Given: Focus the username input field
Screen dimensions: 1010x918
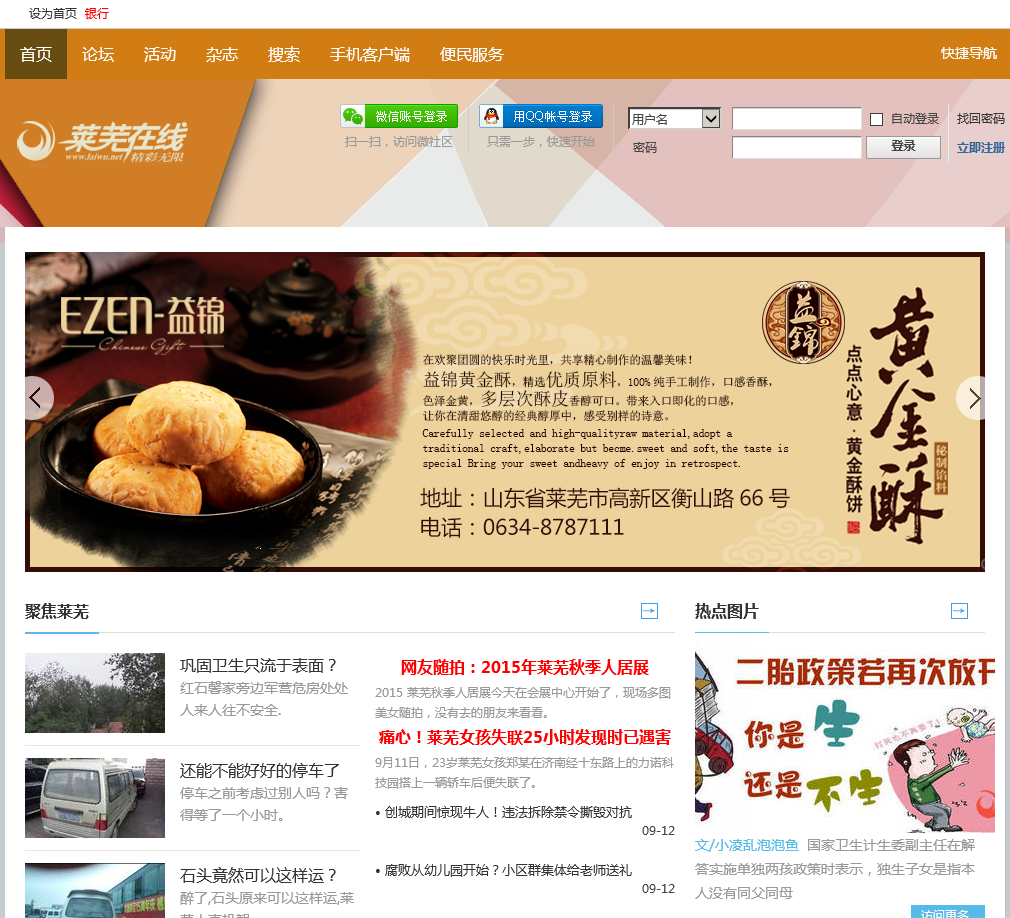Looking at the screenshot, I should [797, 119].
